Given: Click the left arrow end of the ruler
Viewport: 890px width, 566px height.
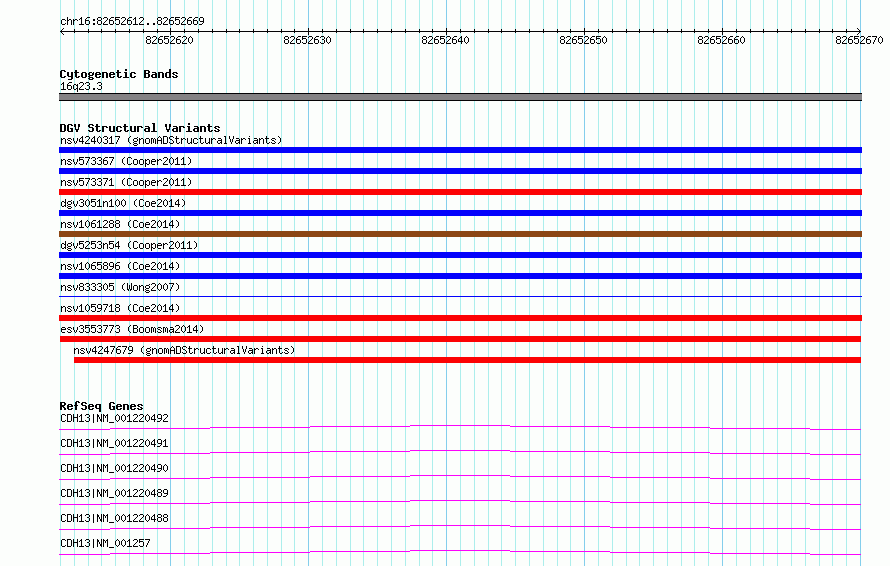Looking at the screenshot, I should 62,31.
